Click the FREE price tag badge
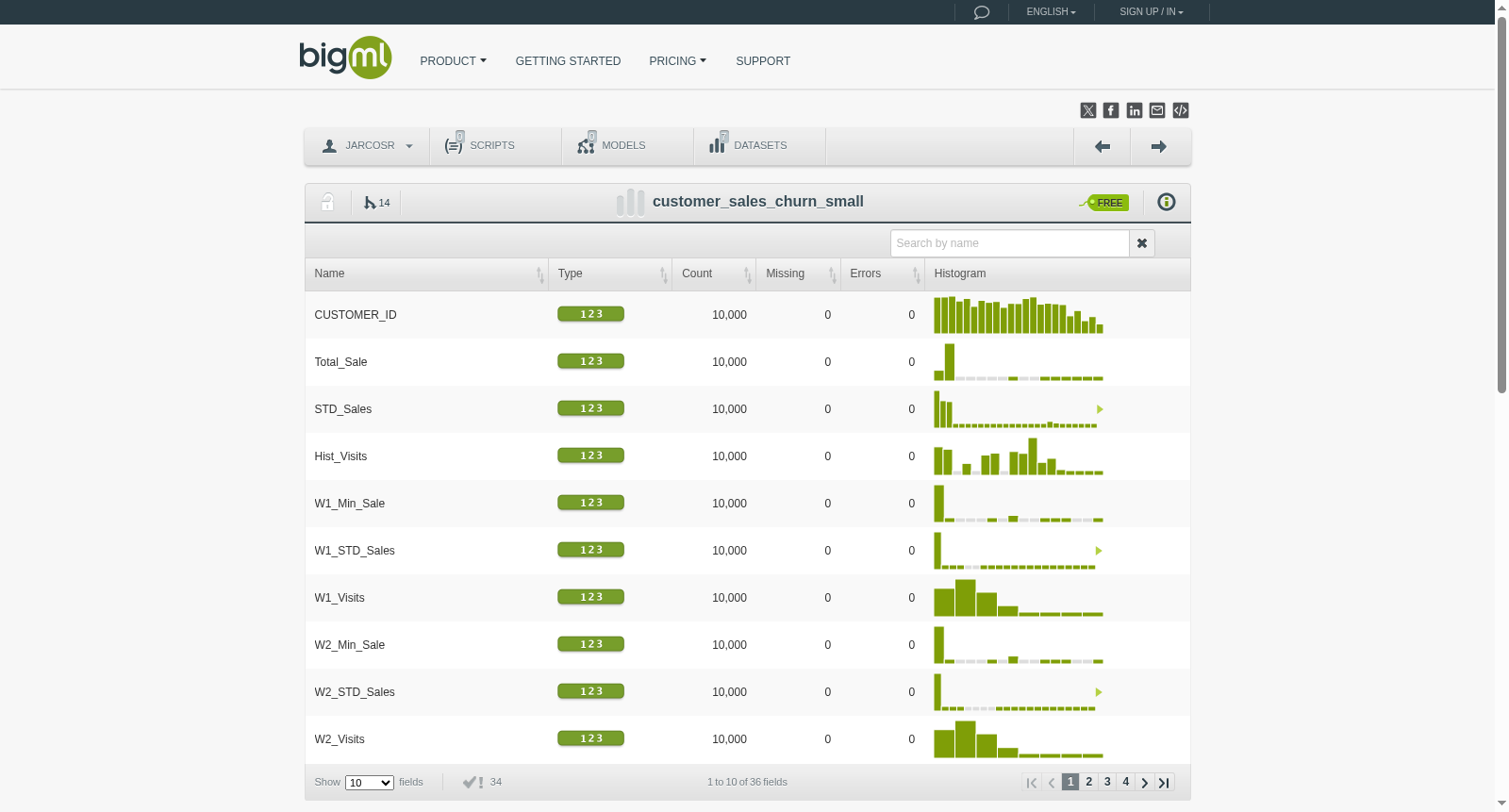Screen dimensions: 1509x812 [1104, 202]
